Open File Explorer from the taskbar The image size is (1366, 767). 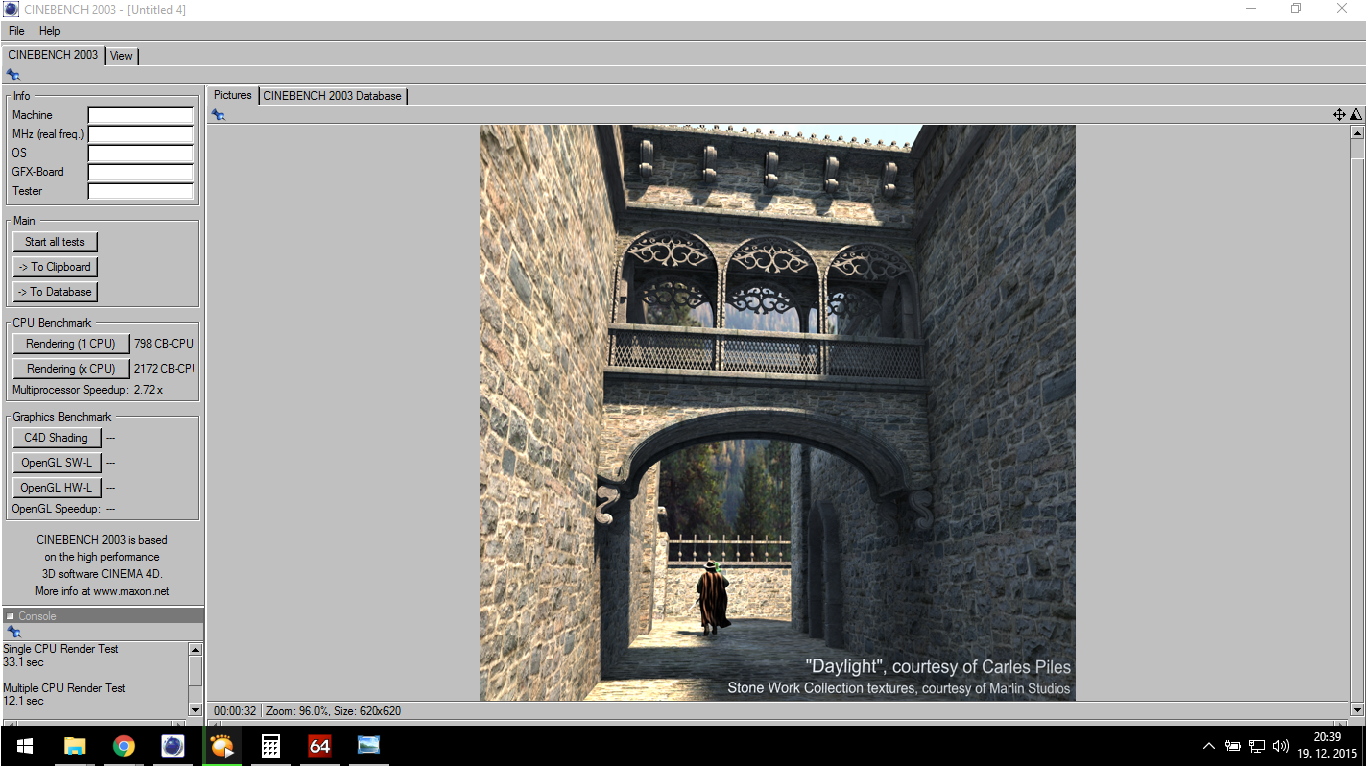[74, 746]
